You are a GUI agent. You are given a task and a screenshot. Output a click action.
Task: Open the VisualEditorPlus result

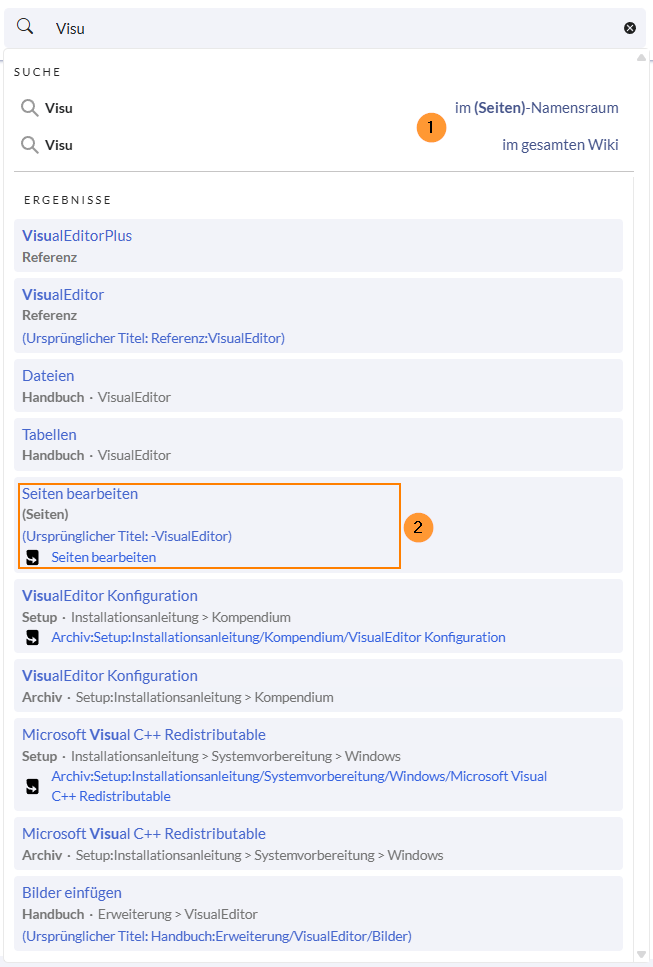[77, 236]
